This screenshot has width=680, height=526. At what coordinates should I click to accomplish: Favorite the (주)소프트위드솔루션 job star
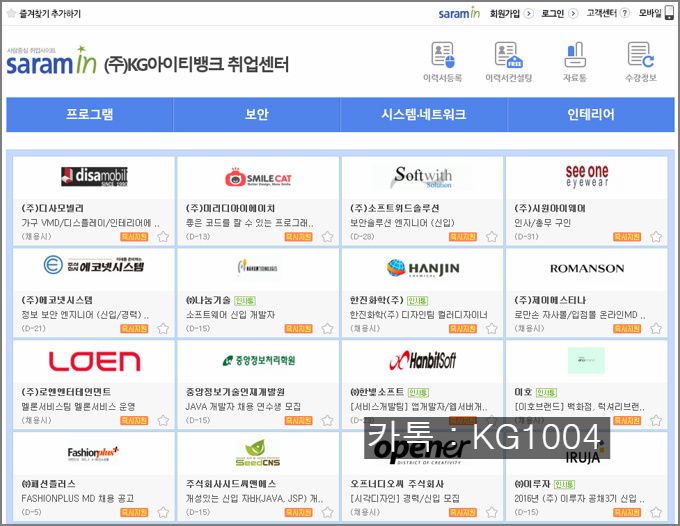[491, 237]
